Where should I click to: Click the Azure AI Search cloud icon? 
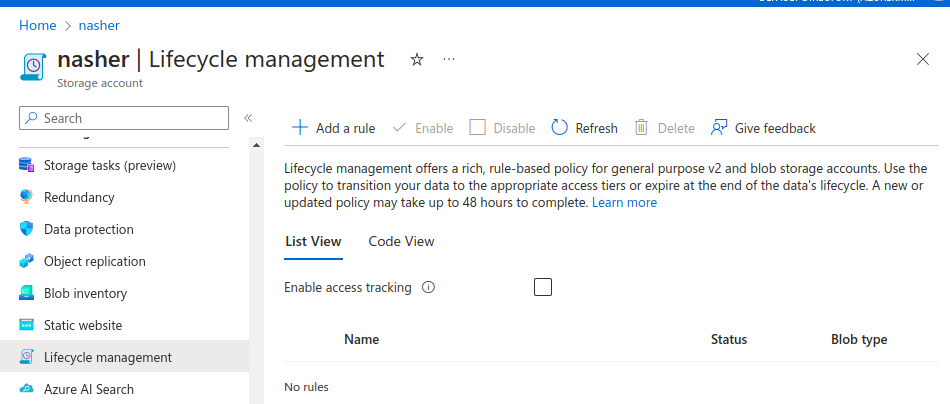pyautogui.click(x=26, y=389)
